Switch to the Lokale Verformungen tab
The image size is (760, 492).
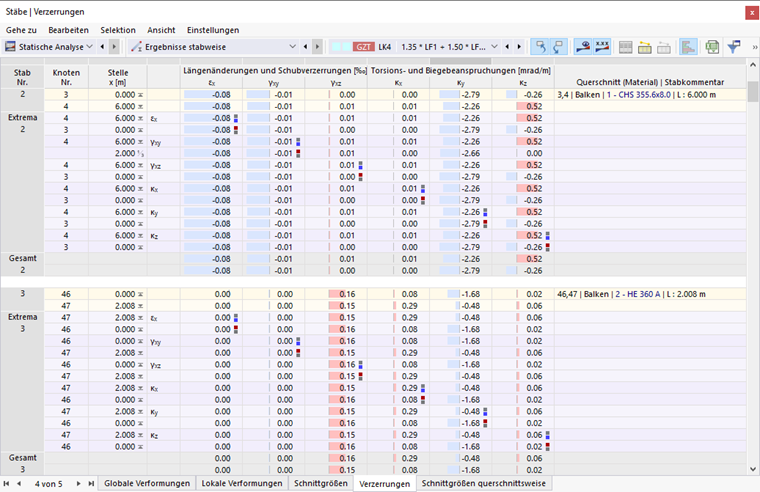tap(242, 483)
